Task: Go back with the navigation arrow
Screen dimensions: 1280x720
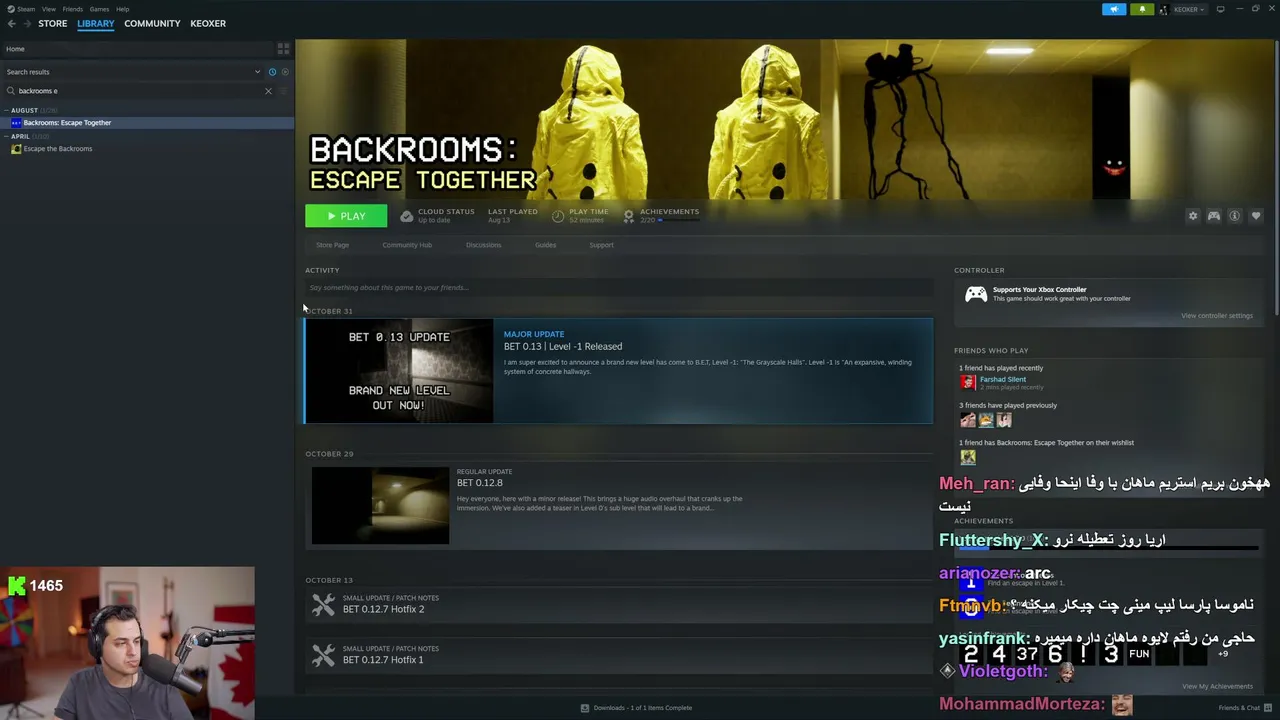Action: (x=12, y=23)
